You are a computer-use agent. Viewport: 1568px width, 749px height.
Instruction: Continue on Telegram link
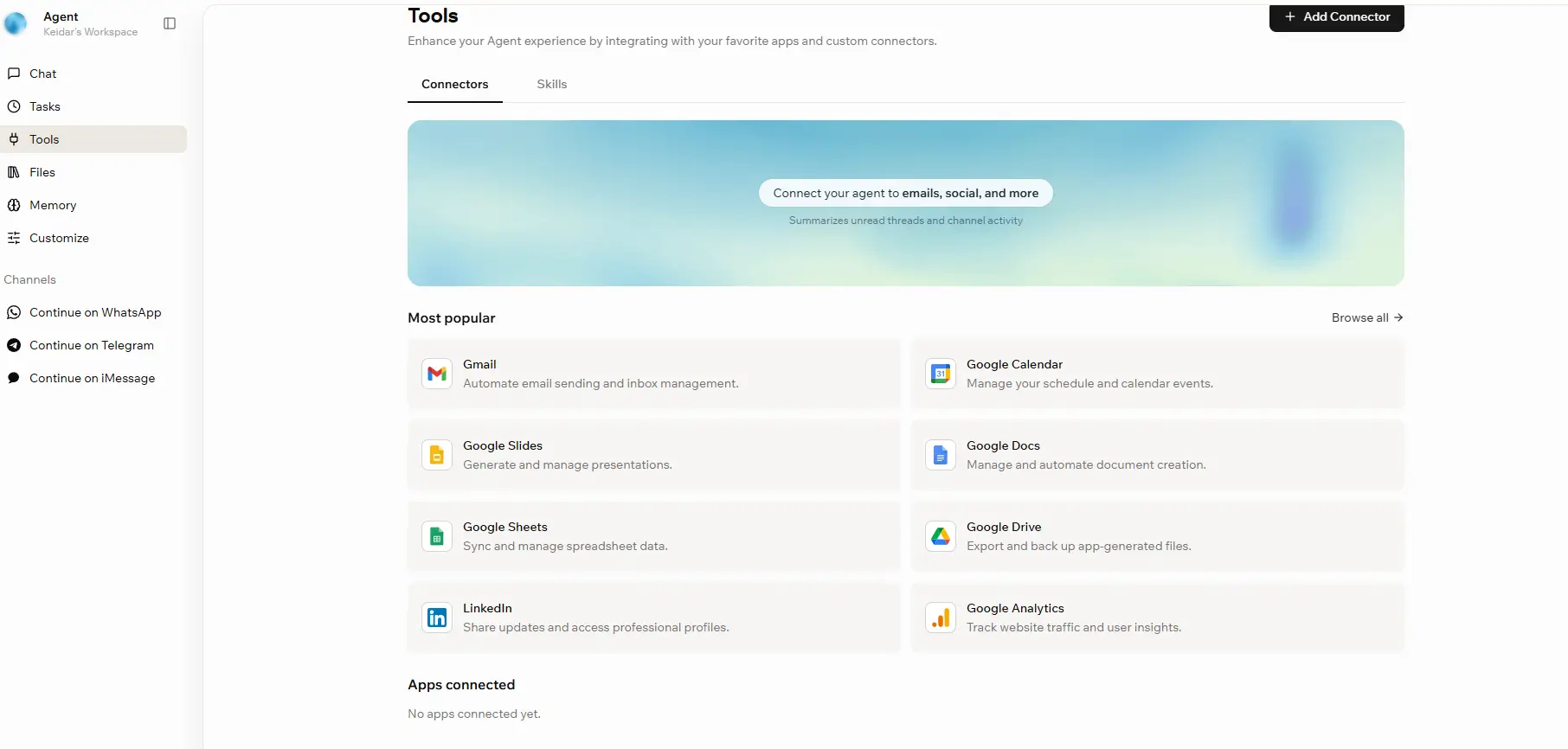93,345
